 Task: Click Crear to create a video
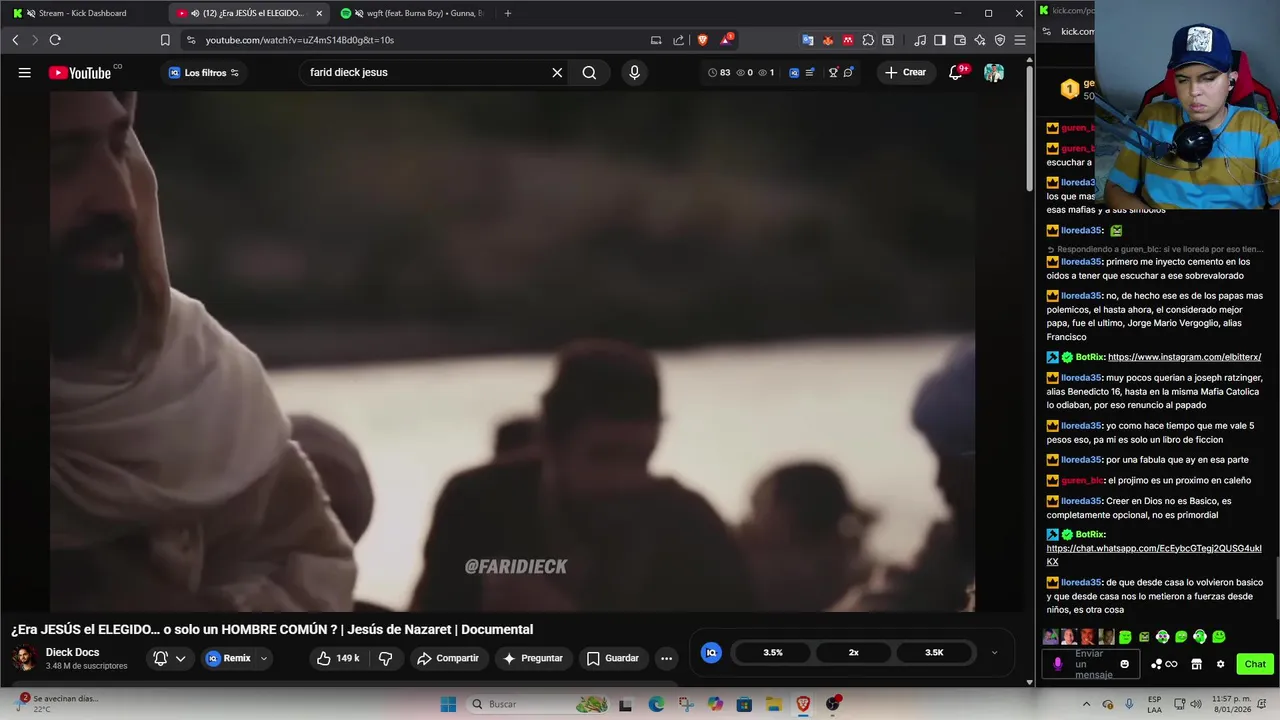point(905,72)
